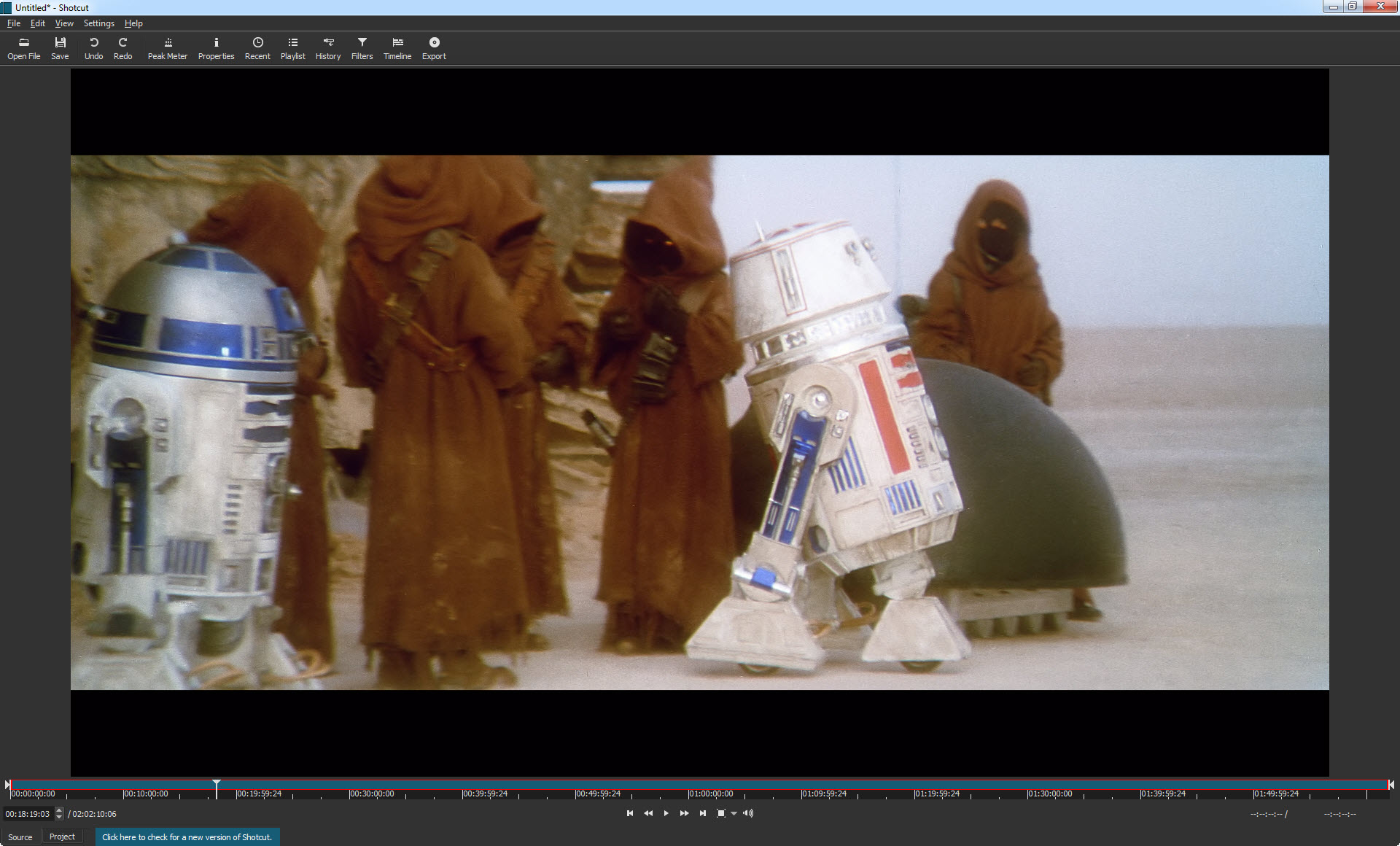1400x846 pixels.
Task: Open the Recent files panel
Action: click(x=257, y=48)
